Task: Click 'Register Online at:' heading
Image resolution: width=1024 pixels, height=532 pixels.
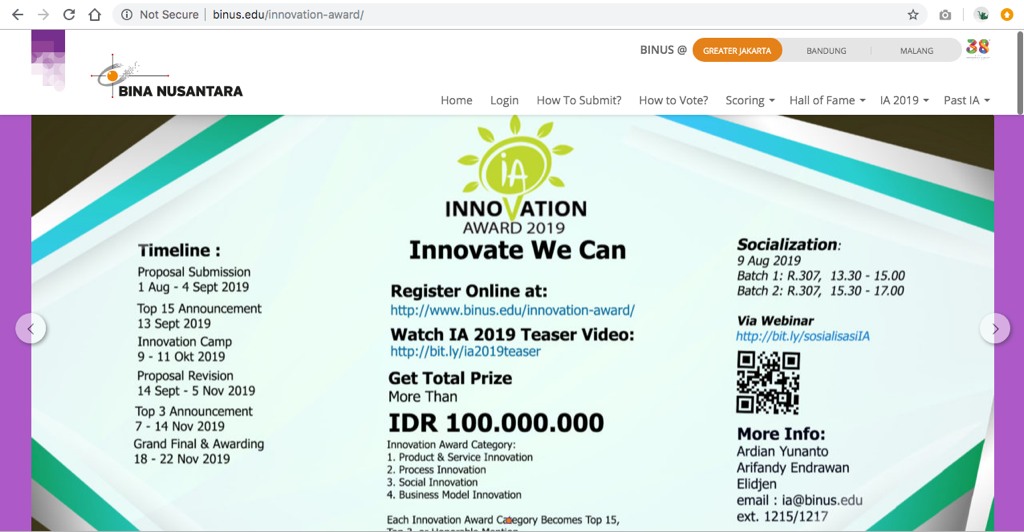Action: coord(469,291)
